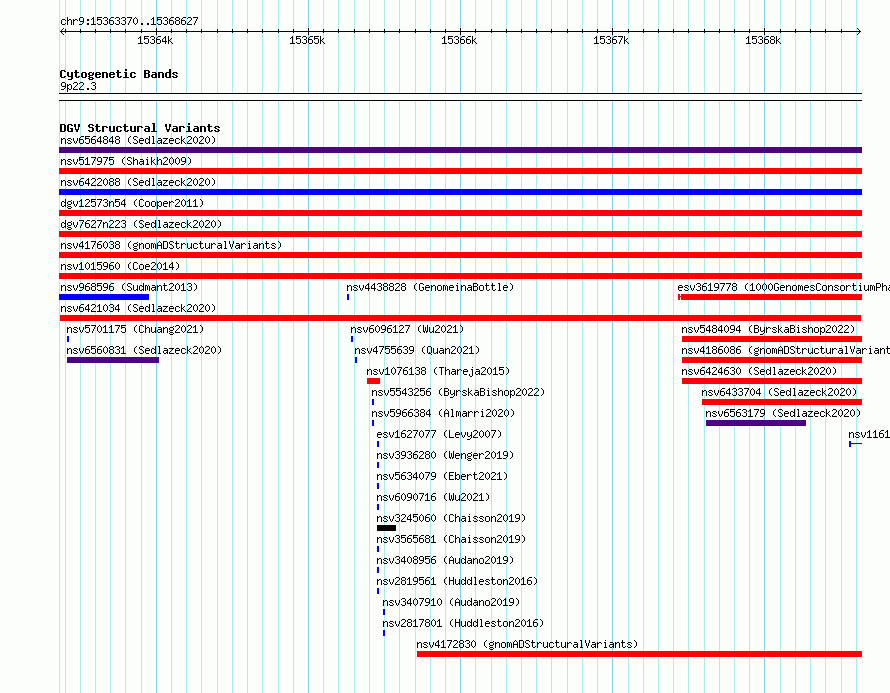Click the esv3619778 1000Genomes variant label
Screen dimensions: 890x693
point(783,287)
